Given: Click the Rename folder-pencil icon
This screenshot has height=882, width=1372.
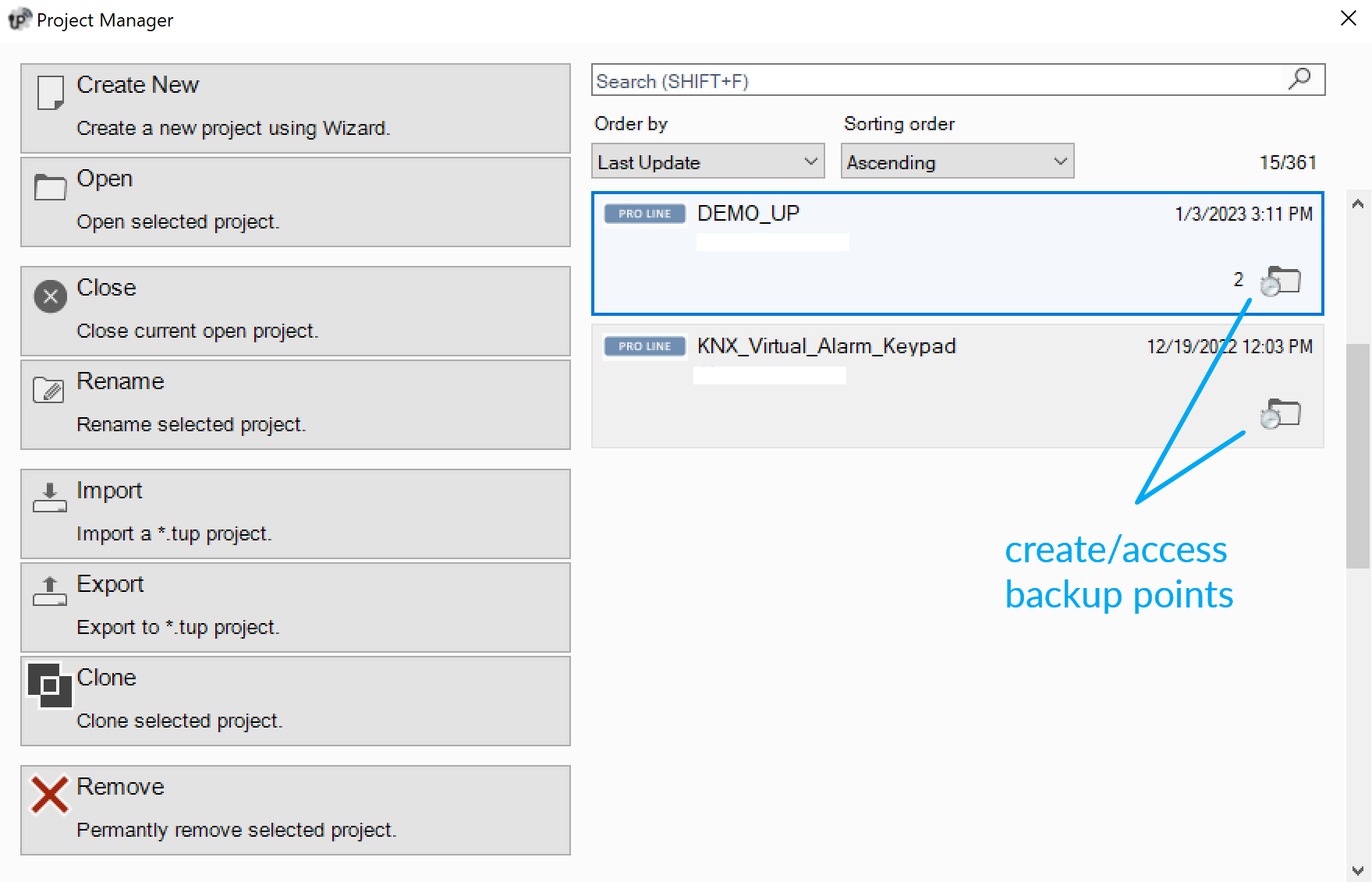Looking at the screenshot, I should pos(48,389).
